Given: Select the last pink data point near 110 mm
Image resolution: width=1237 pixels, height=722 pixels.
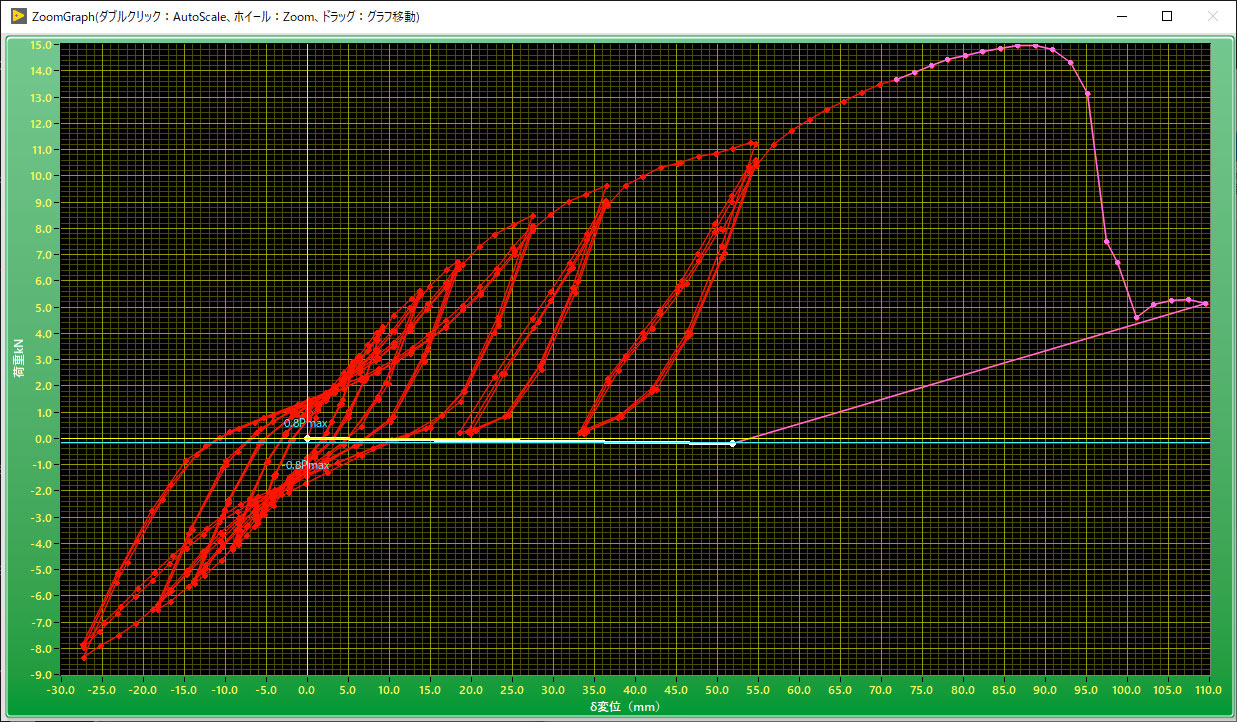Looking at the screenshot, I should coord(1206,303).
